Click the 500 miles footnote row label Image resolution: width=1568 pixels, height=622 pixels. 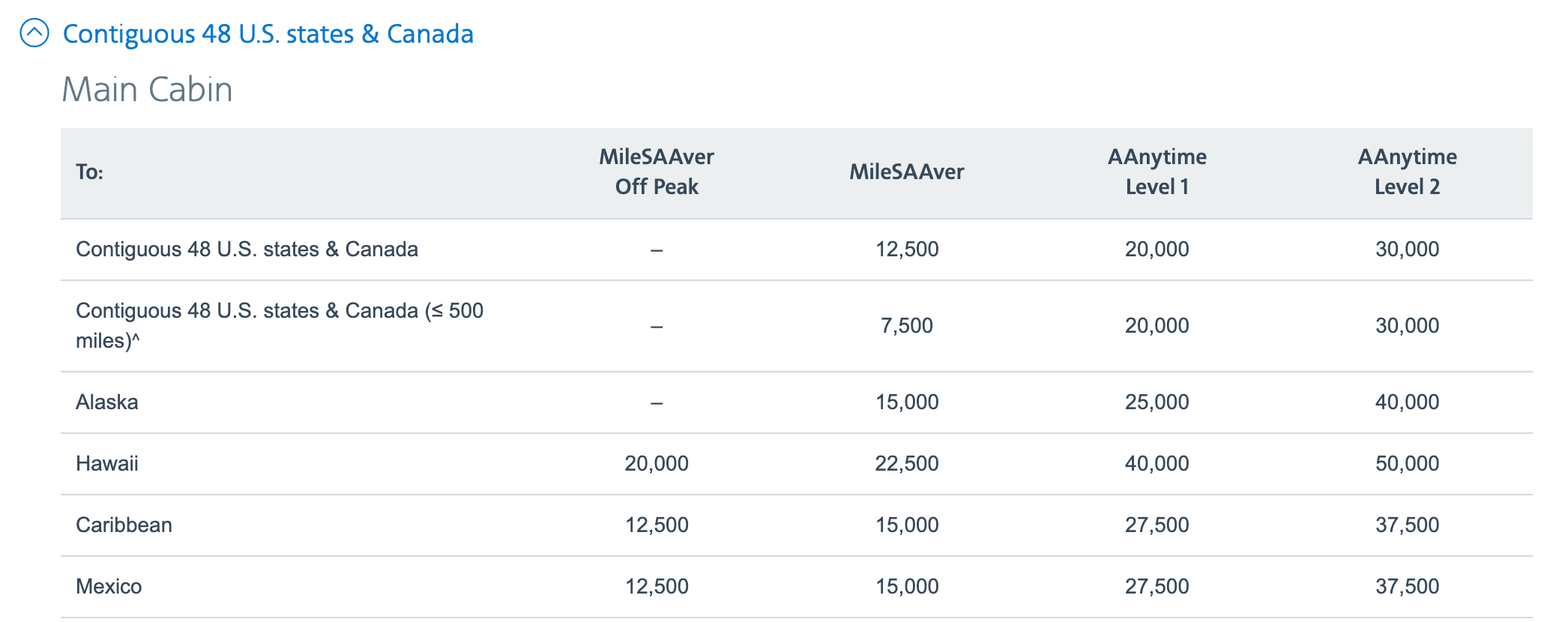(280, 325)
